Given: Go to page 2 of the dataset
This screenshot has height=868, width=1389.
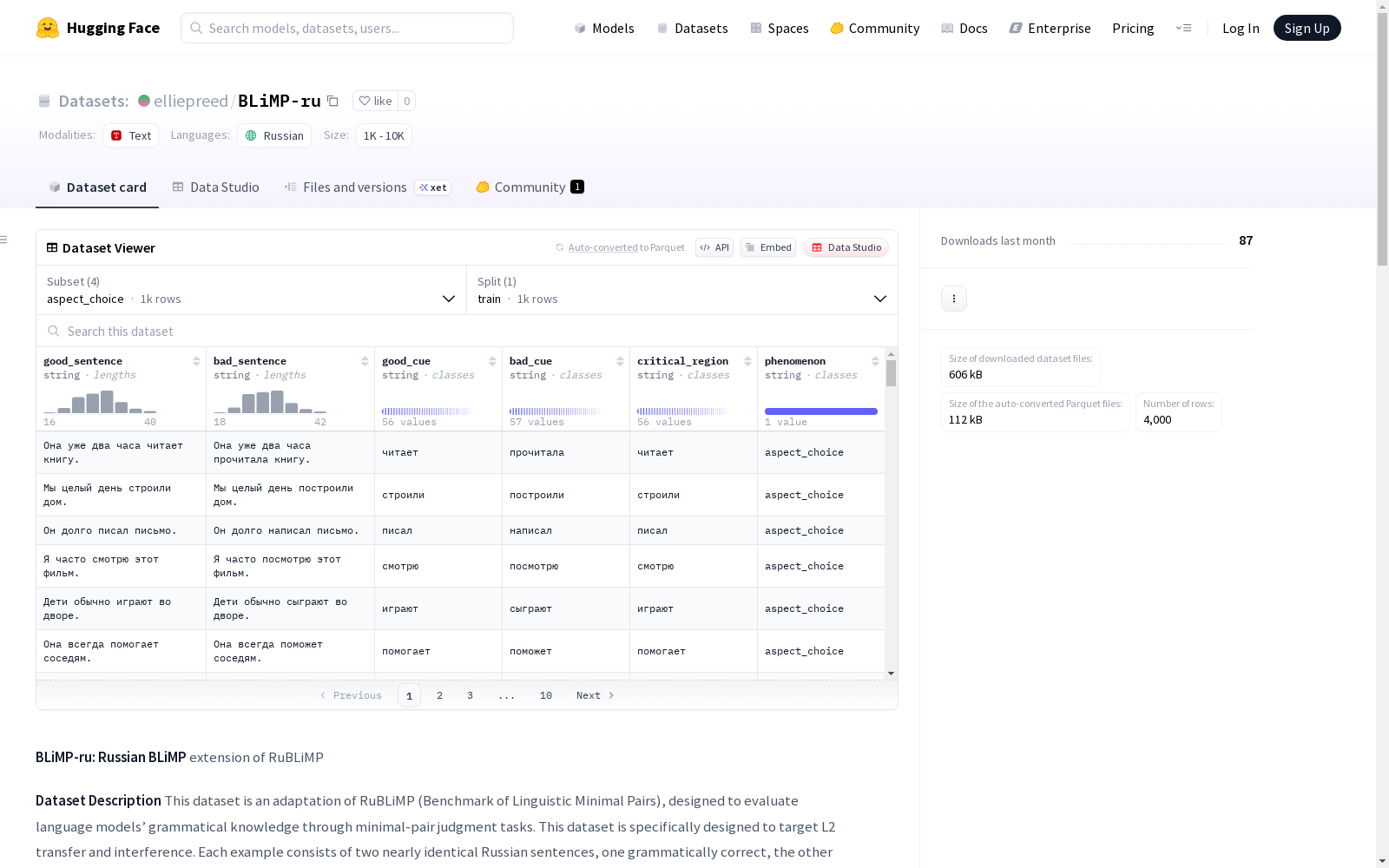Looking at the screenshot, I should (440, 695).
